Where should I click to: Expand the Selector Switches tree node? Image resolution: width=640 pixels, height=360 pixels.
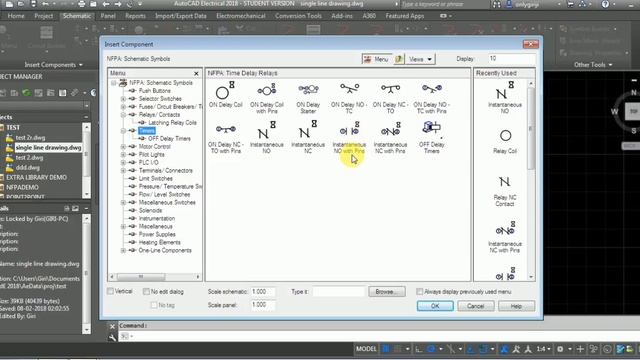point(123,99)
